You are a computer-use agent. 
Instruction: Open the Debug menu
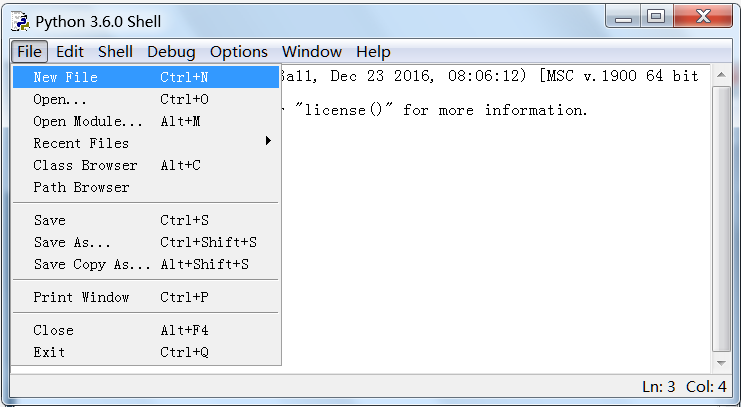171,52
